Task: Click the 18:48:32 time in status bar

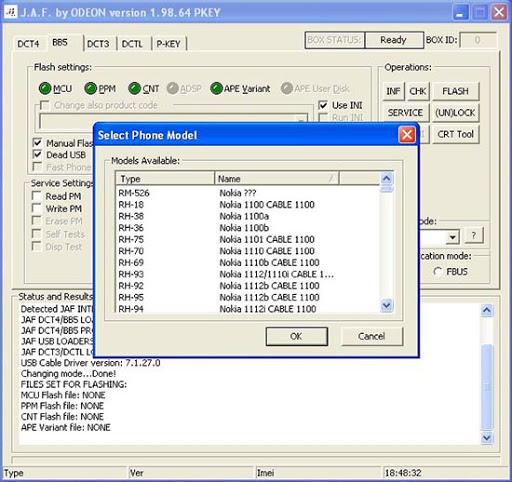Action: point(403,473)
